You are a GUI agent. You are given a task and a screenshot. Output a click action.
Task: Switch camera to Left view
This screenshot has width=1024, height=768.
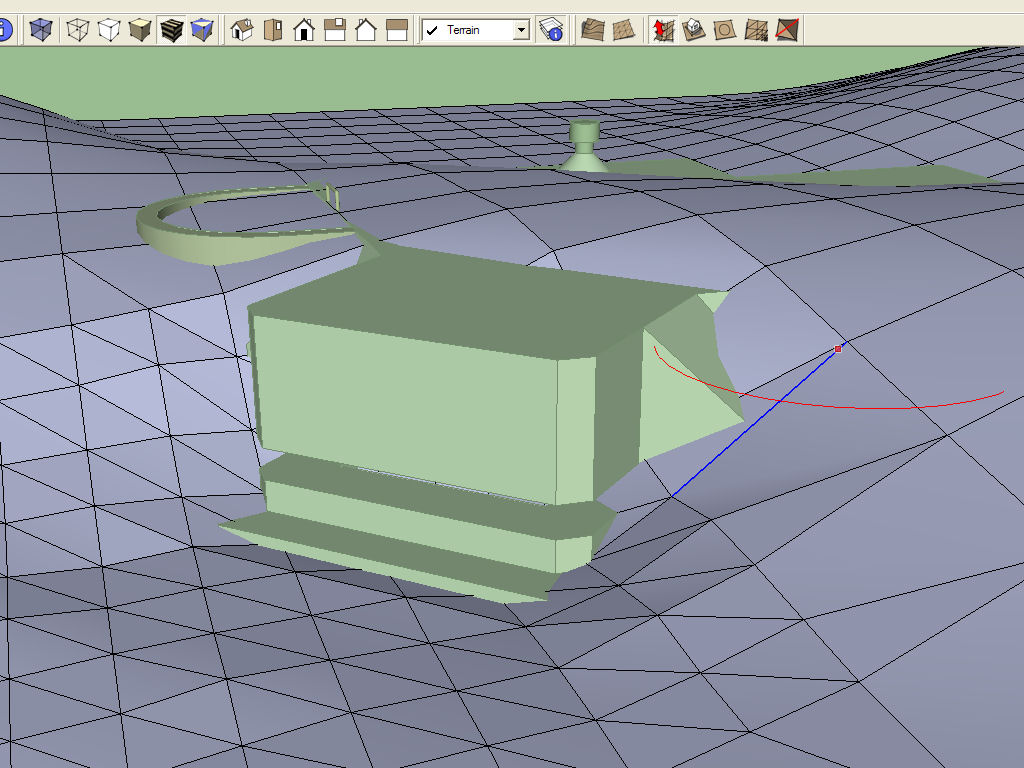(397, 30)
